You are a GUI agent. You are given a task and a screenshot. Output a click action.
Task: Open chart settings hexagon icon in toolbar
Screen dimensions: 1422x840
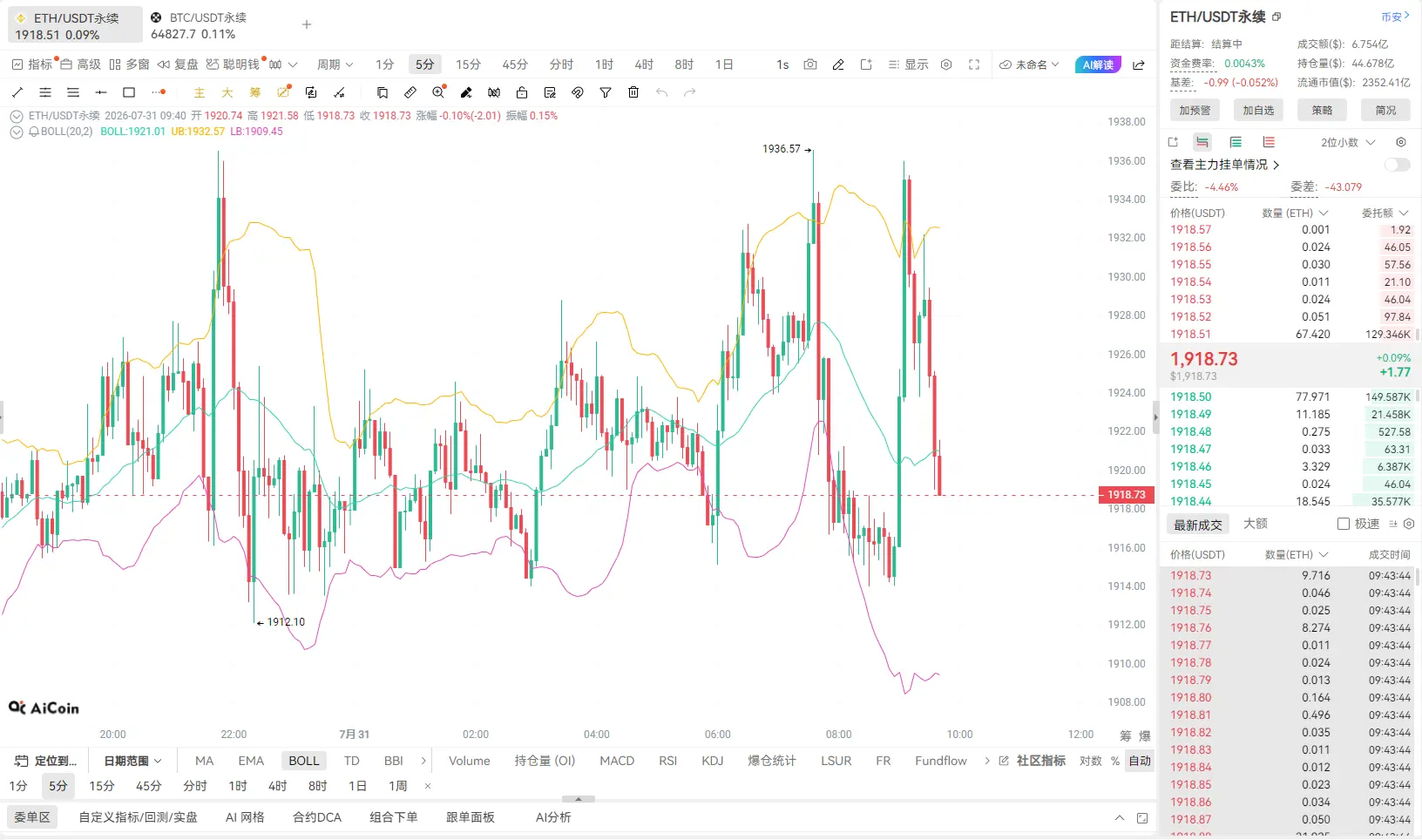click(946, 64)
